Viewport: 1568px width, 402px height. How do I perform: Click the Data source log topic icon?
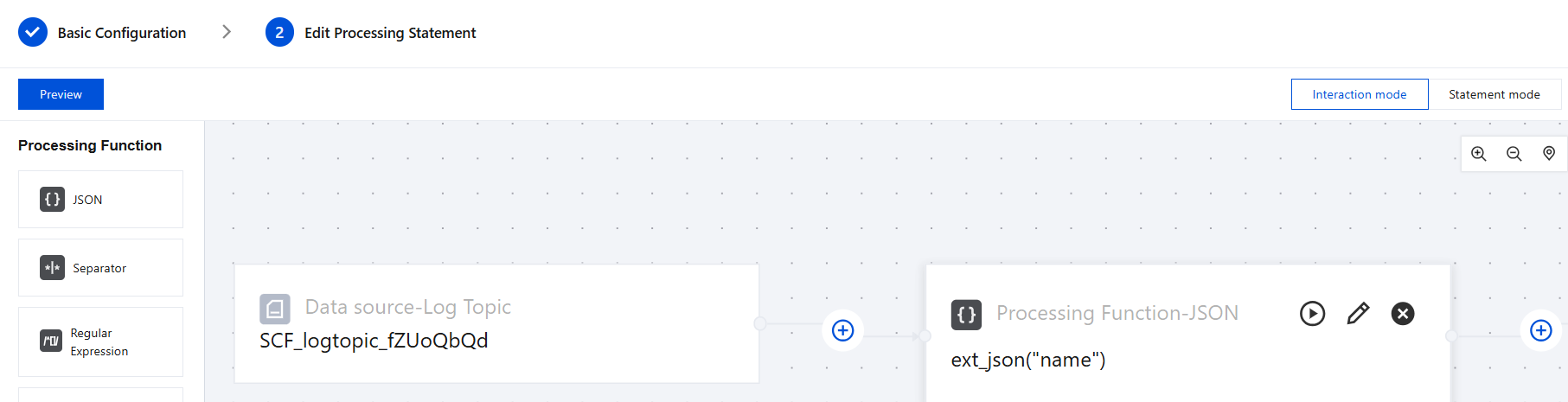275,309
